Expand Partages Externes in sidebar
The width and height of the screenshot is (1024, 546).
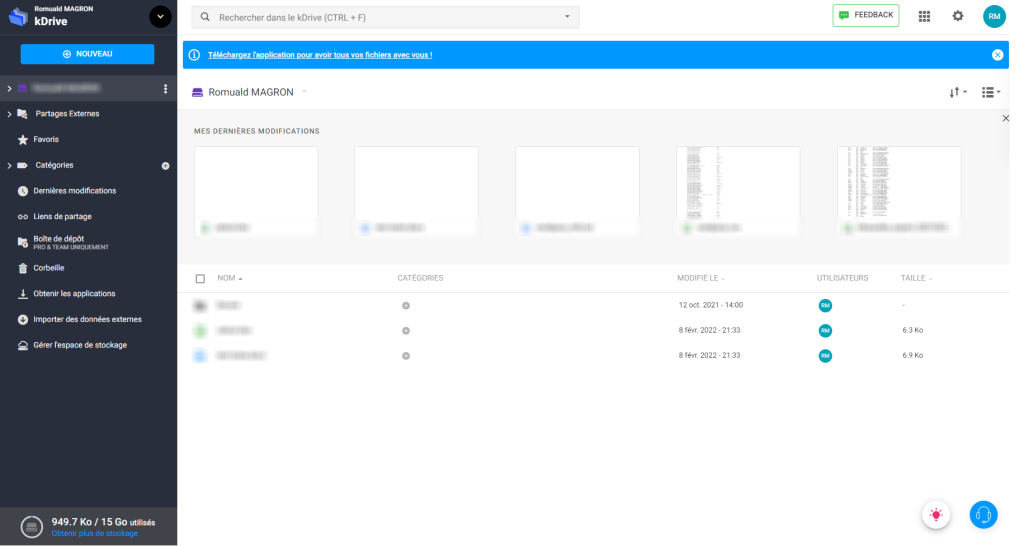9,114
